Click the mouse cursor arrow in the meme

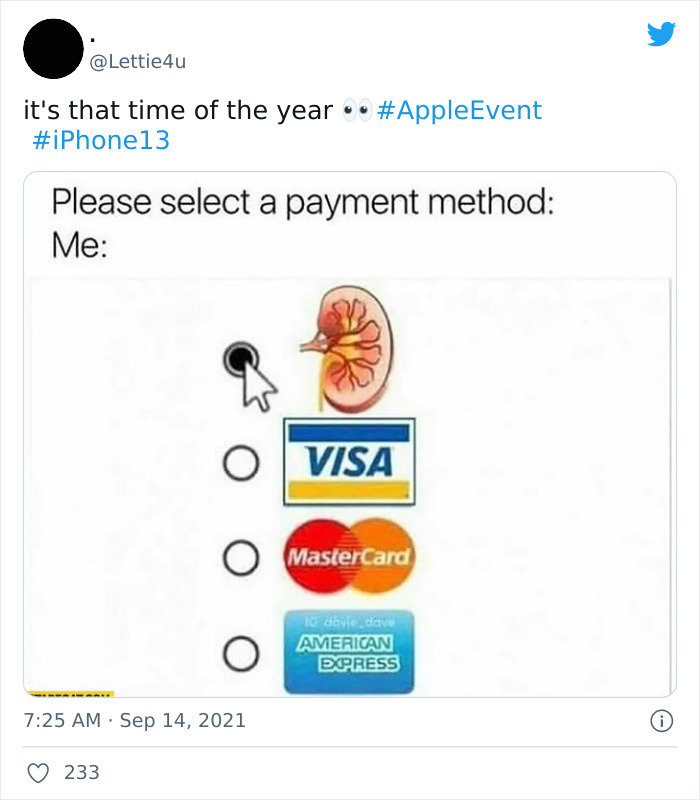(255, 385)
